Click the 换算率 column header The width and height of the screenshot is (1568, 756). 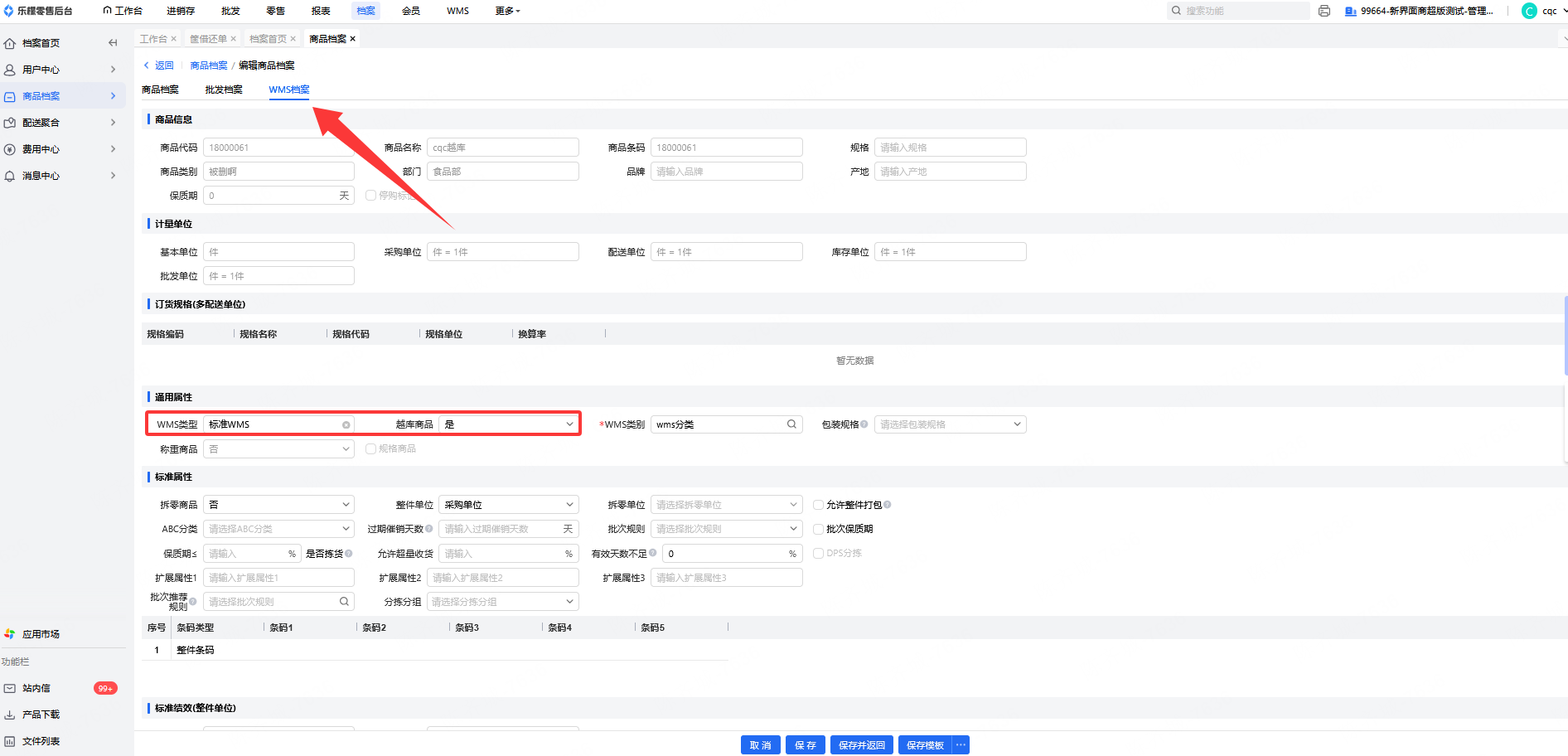point(532,334)
